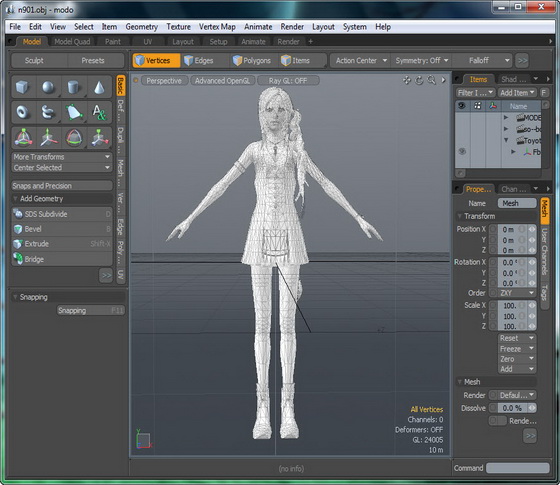Viewport: 560px width, 485px height.
Task: Toggle the Rende... checkbox in Mesh section
Action: (498, 421)
